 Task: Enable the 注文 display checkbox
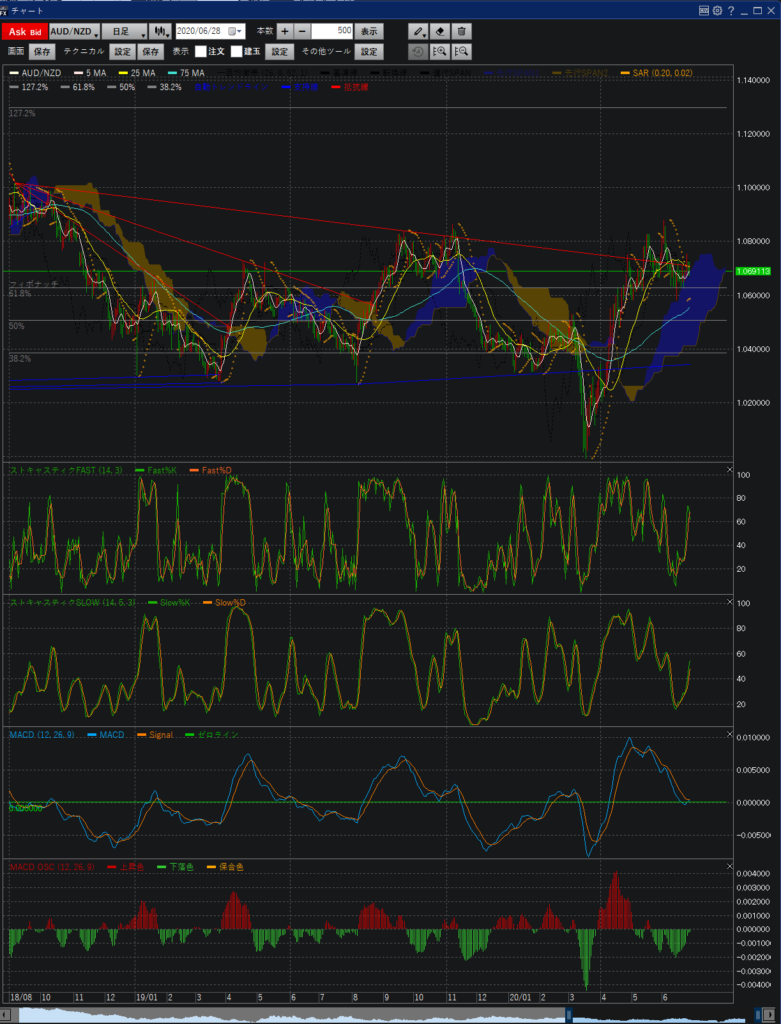pos(200,51)
